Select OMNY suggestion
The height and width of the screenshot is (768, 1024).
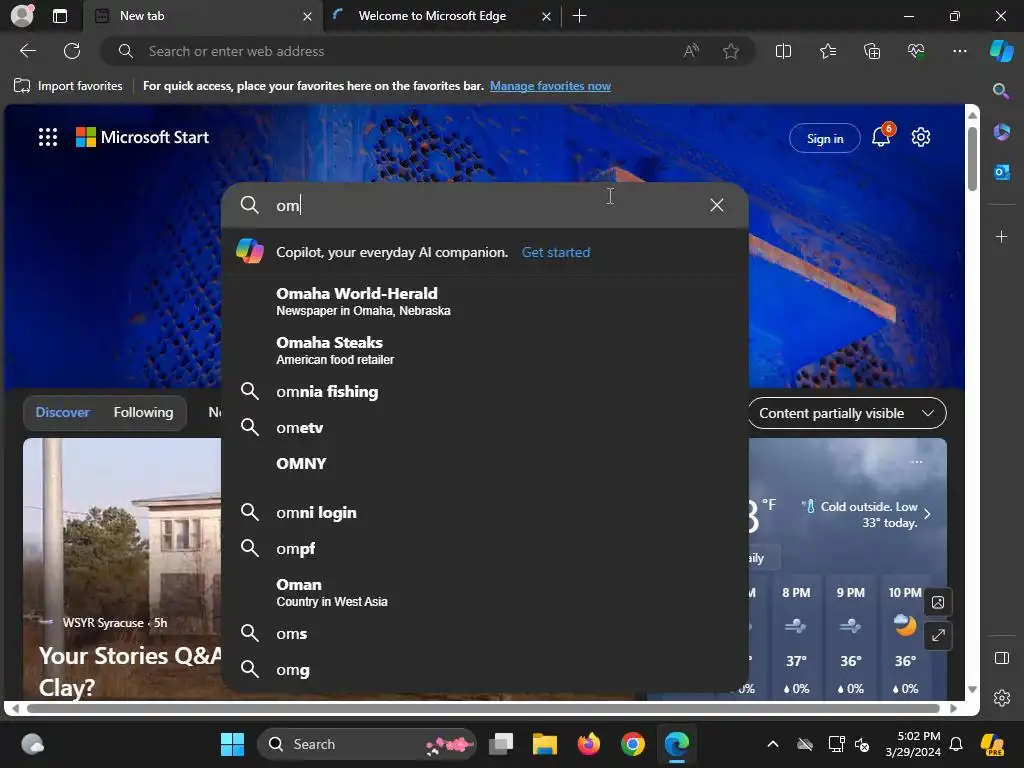(485, 464)
